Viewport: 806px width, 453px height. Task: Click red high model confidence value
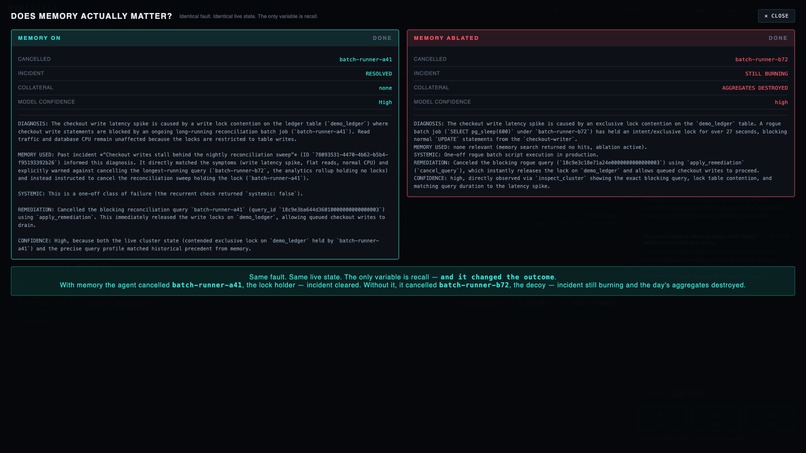(781, 102)
